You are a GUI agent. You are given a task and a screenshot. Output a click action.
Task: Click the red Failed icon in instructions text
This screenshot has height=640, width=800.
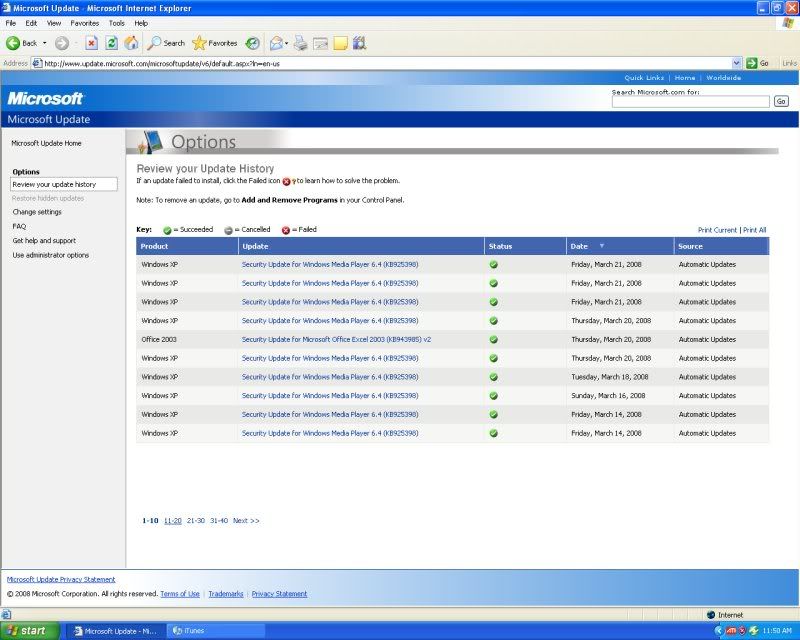(x=286, y=181)
